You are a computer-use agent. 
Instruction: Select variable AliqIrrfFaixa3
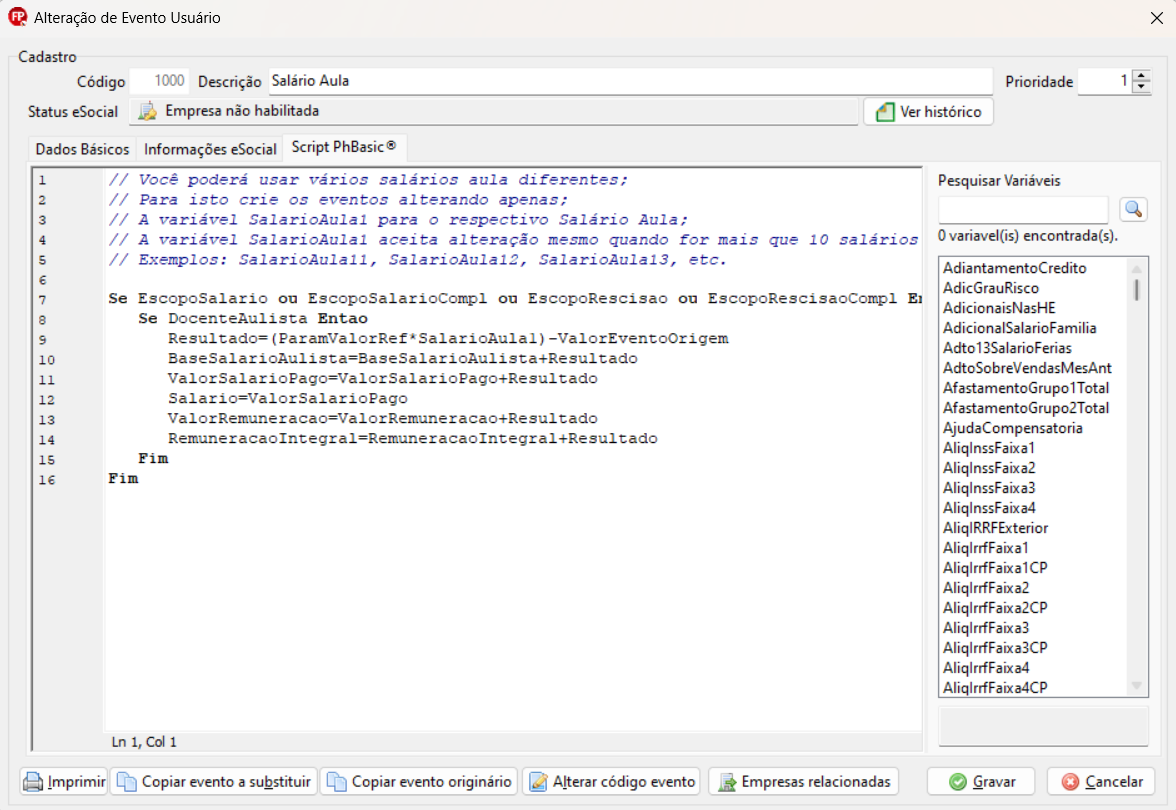pos(986,628)
